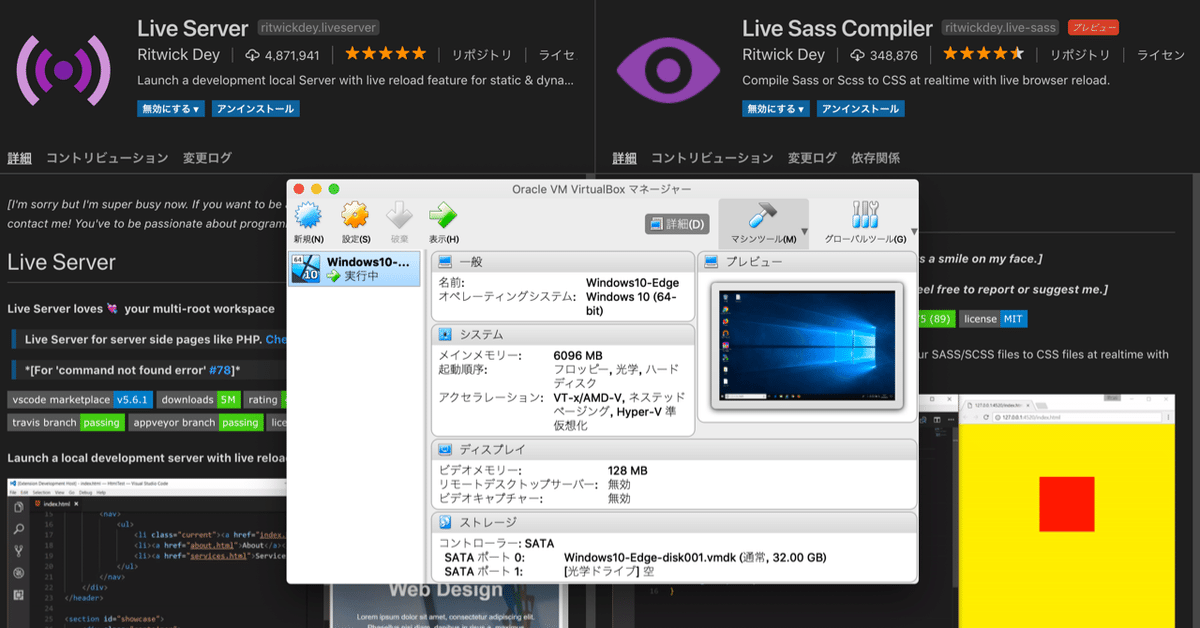
Task: Click the Live Server star rating
Action: (x=385, y=55)
